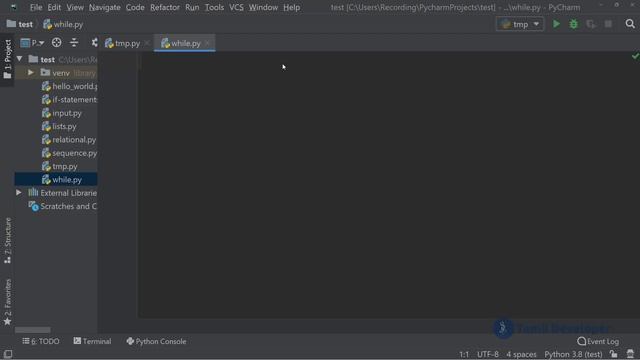Screen dimensions: 640x360
Task: Collapse the test project root folder
Action: click(x=19, y=59)
